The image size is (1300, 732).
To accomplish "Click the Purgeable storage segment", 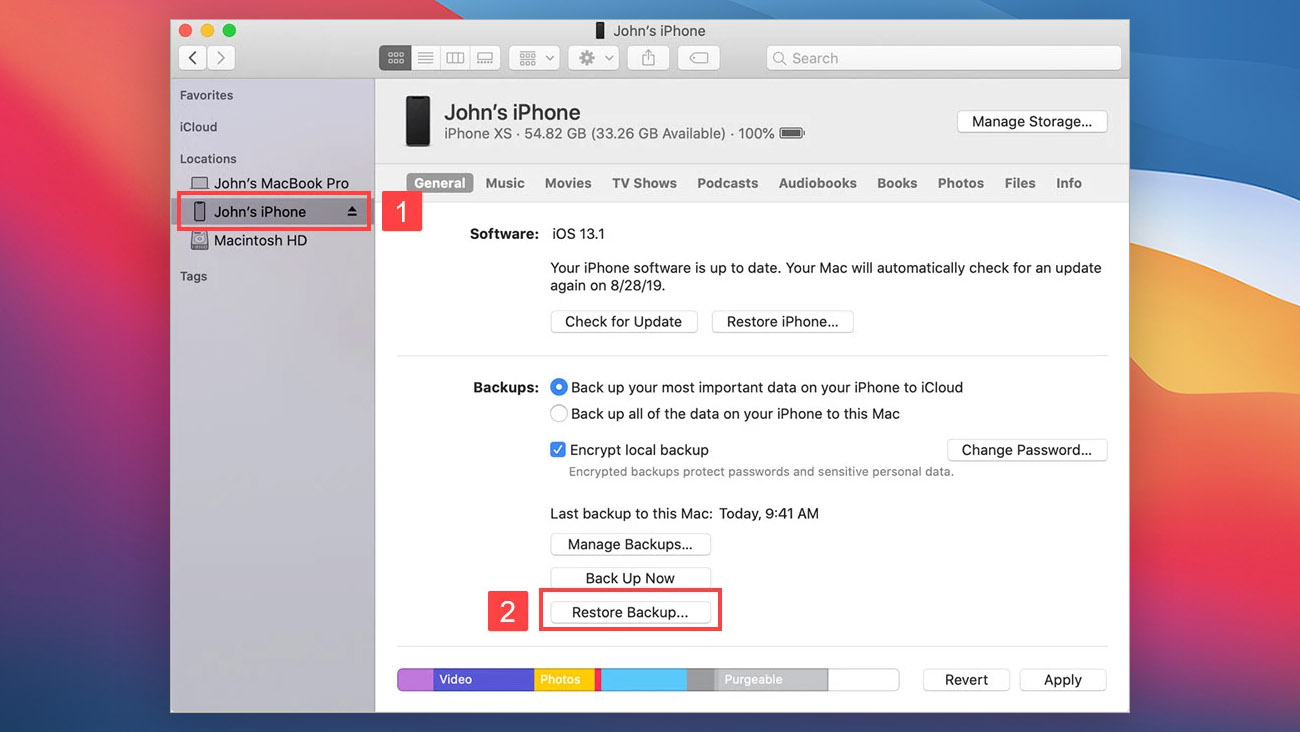I will tap(771, 679).
